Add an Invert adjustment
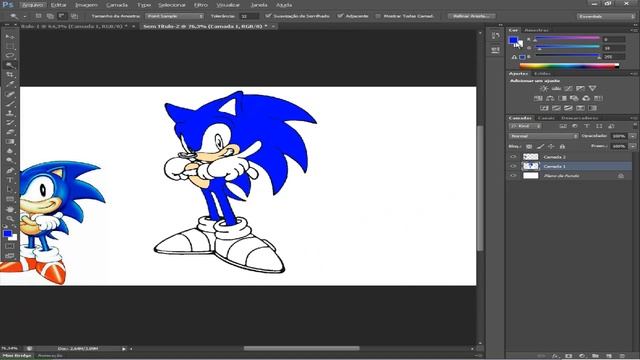 [x=544, y=108]
